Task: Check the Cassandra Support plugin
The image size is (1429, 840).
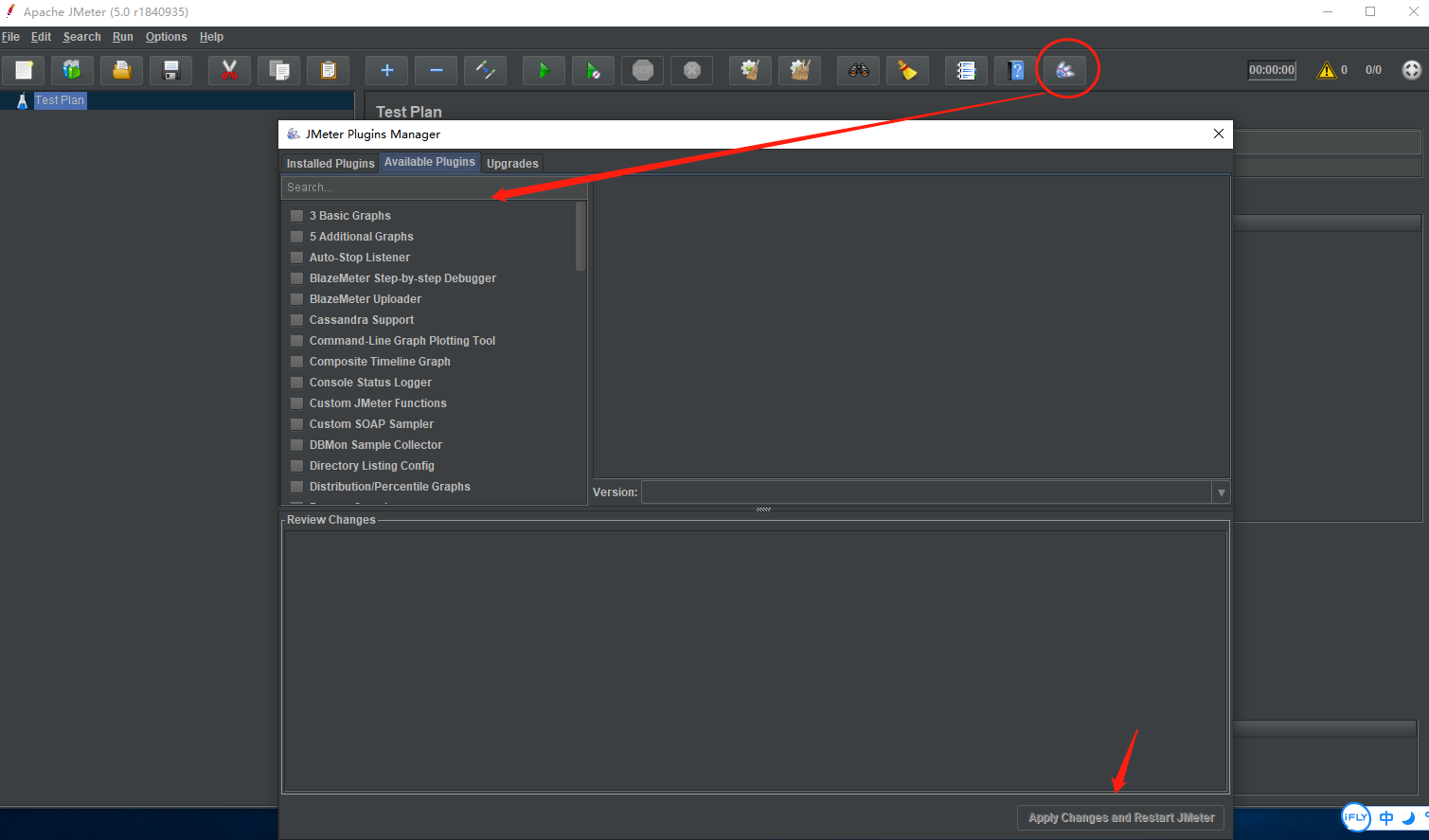Action: pyautogui.click(x=297, y=320)
